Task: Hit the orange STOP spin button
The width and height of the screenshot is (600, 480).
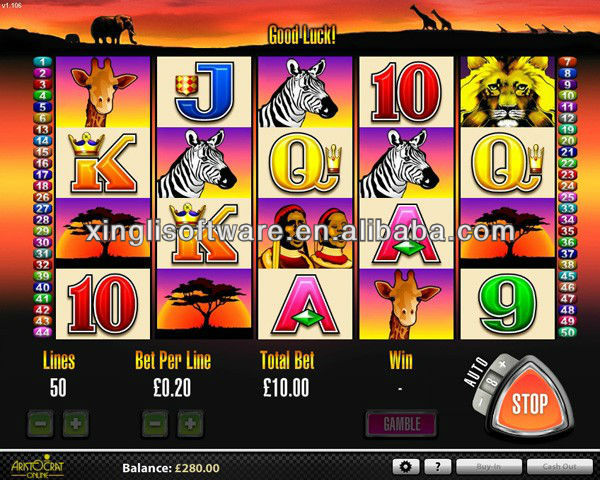Action: pyautogui.click(x=530, y=401)
